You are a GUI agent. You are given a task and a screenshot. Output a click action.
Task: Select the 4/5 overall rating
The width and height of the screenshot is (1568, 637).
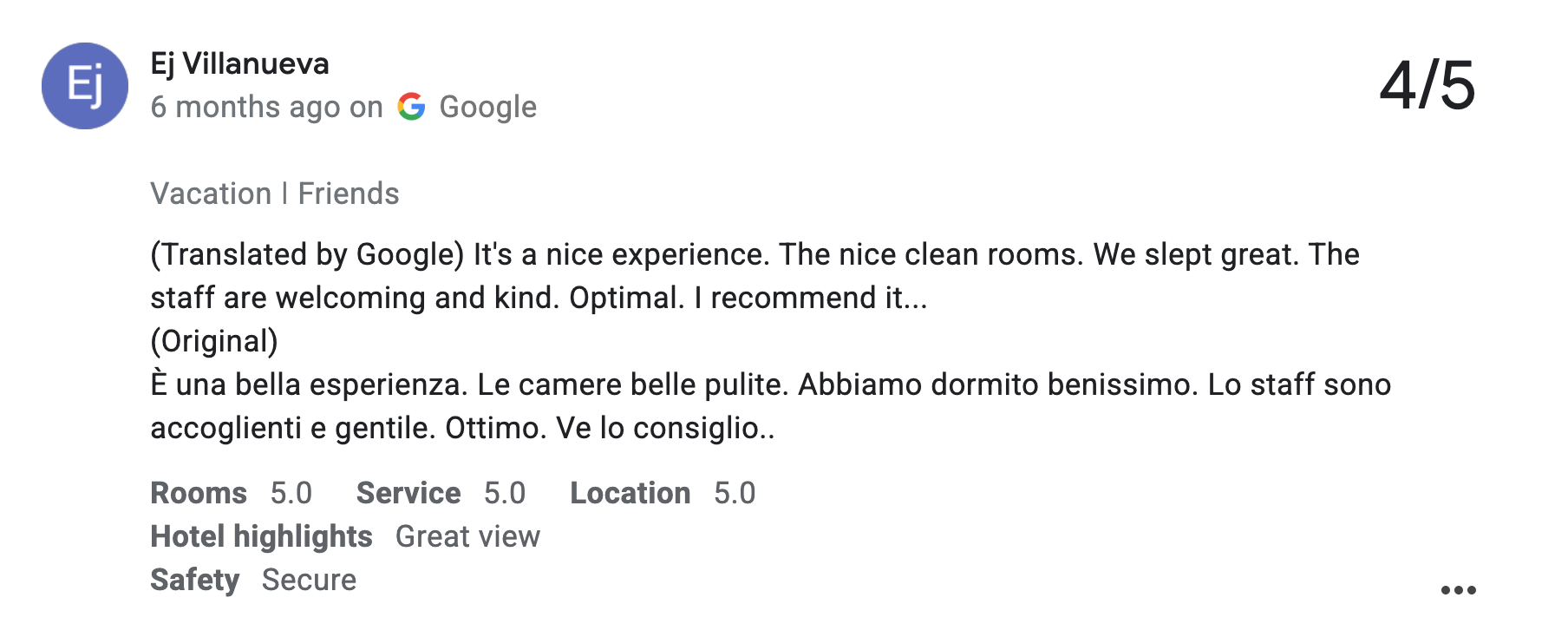point(1427,85)
